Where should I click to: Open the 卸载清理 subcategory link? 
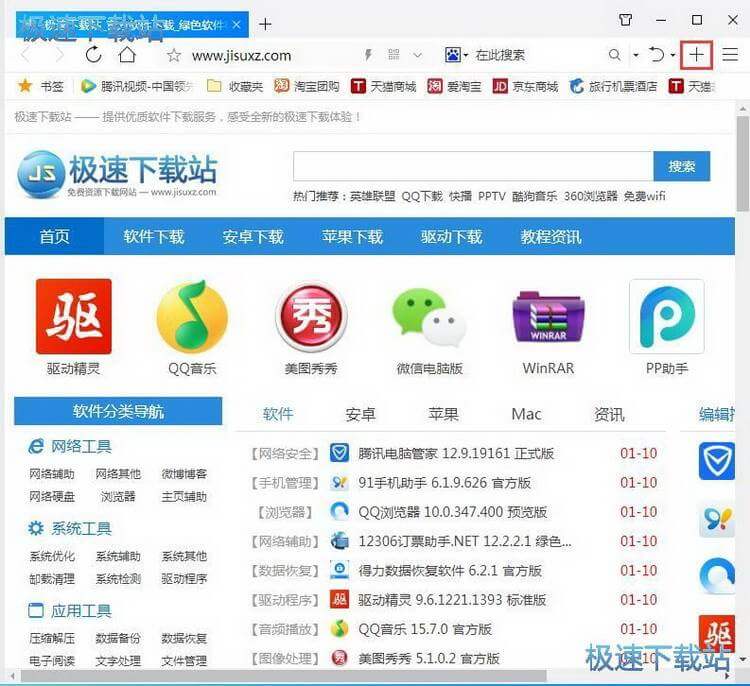[x=52, y=579]
